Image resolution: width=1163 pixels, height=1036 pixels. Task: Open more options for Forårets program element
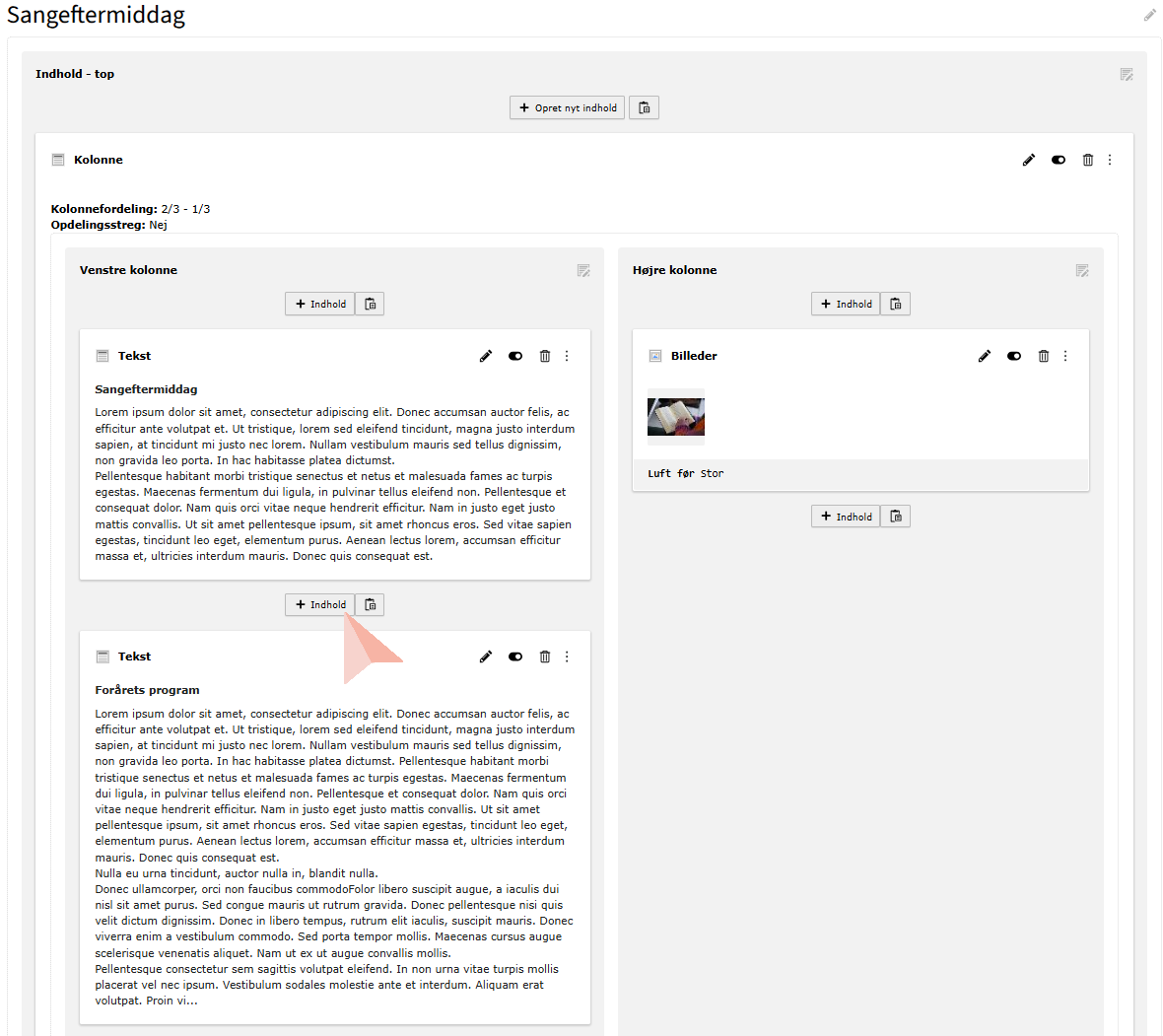[x=567, y=656]
